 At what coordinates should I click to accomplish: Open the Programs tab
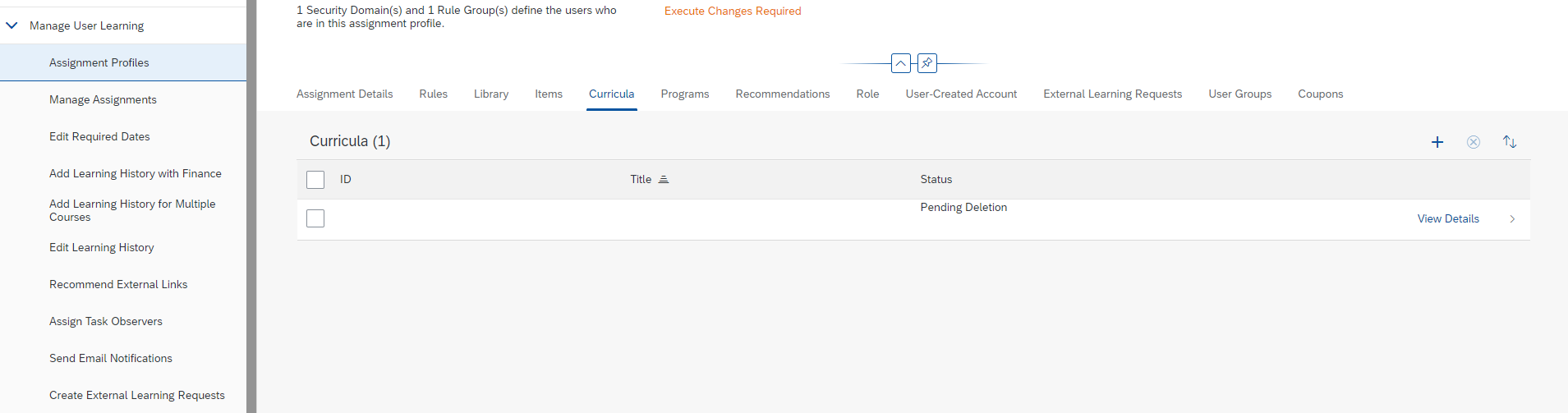coord(685,94)
